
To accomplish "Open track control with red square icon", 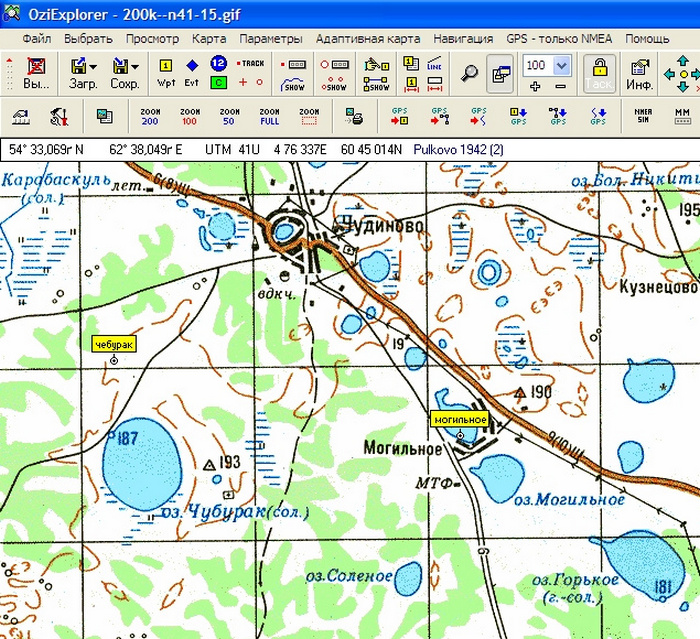I will pyautogui.click(x=293, y=65).
